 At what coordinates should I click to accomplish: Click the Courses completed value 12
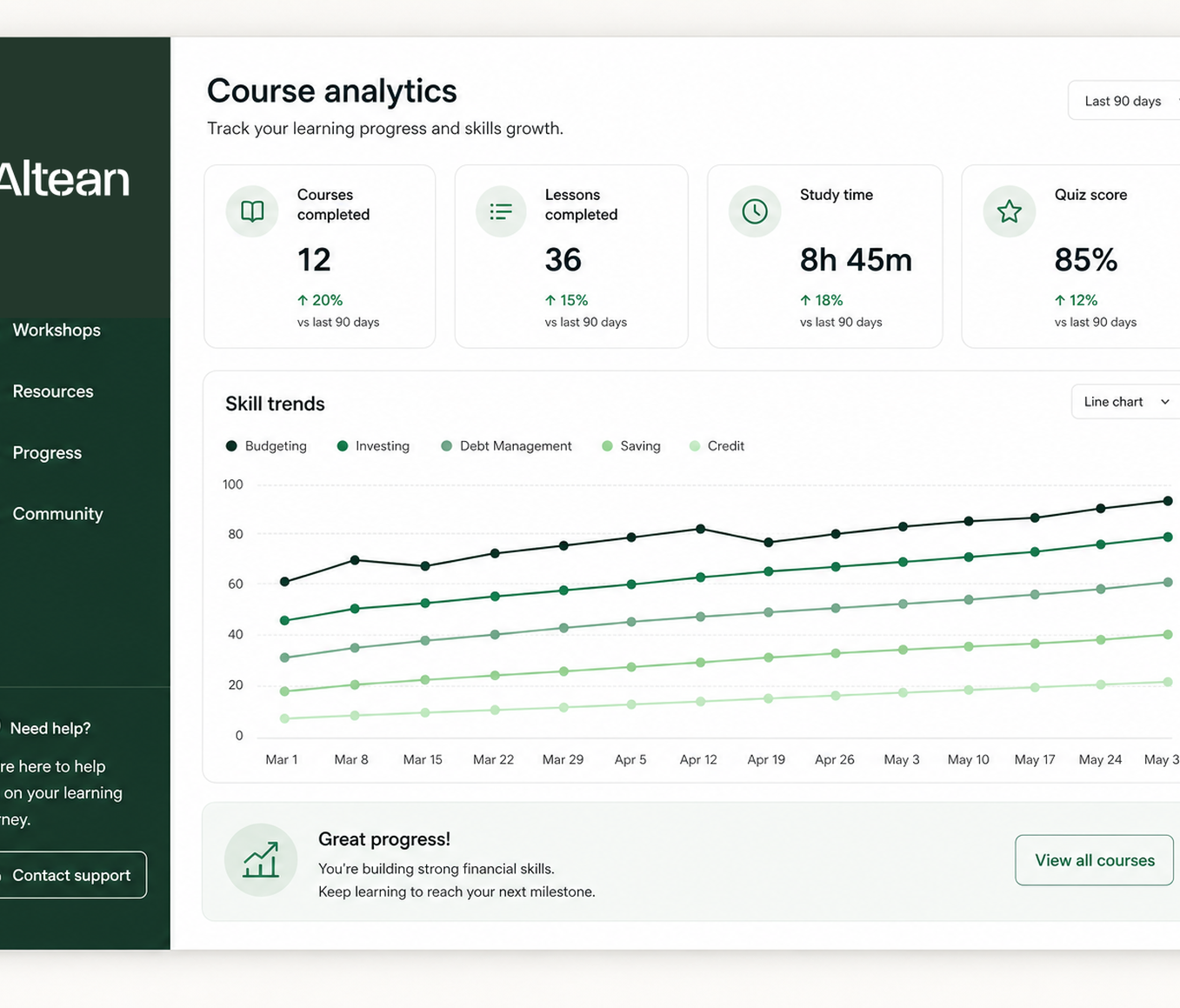(314, 260)
